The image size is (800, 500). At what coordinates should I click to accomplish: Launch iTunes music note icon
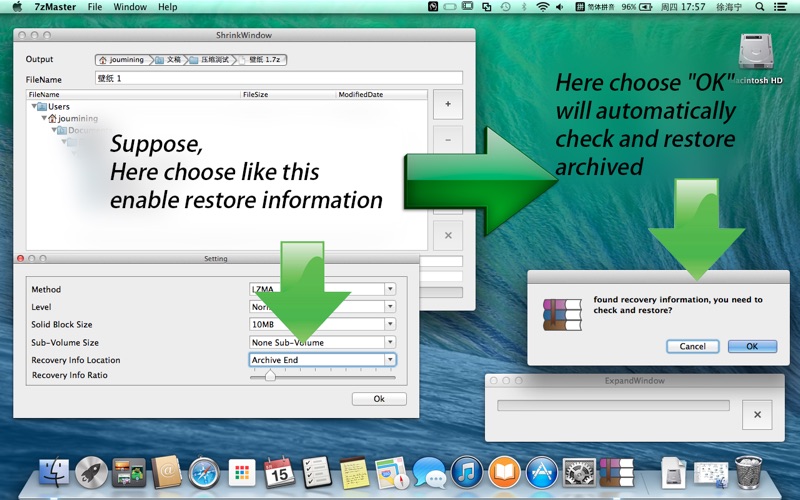click(466, 472)
